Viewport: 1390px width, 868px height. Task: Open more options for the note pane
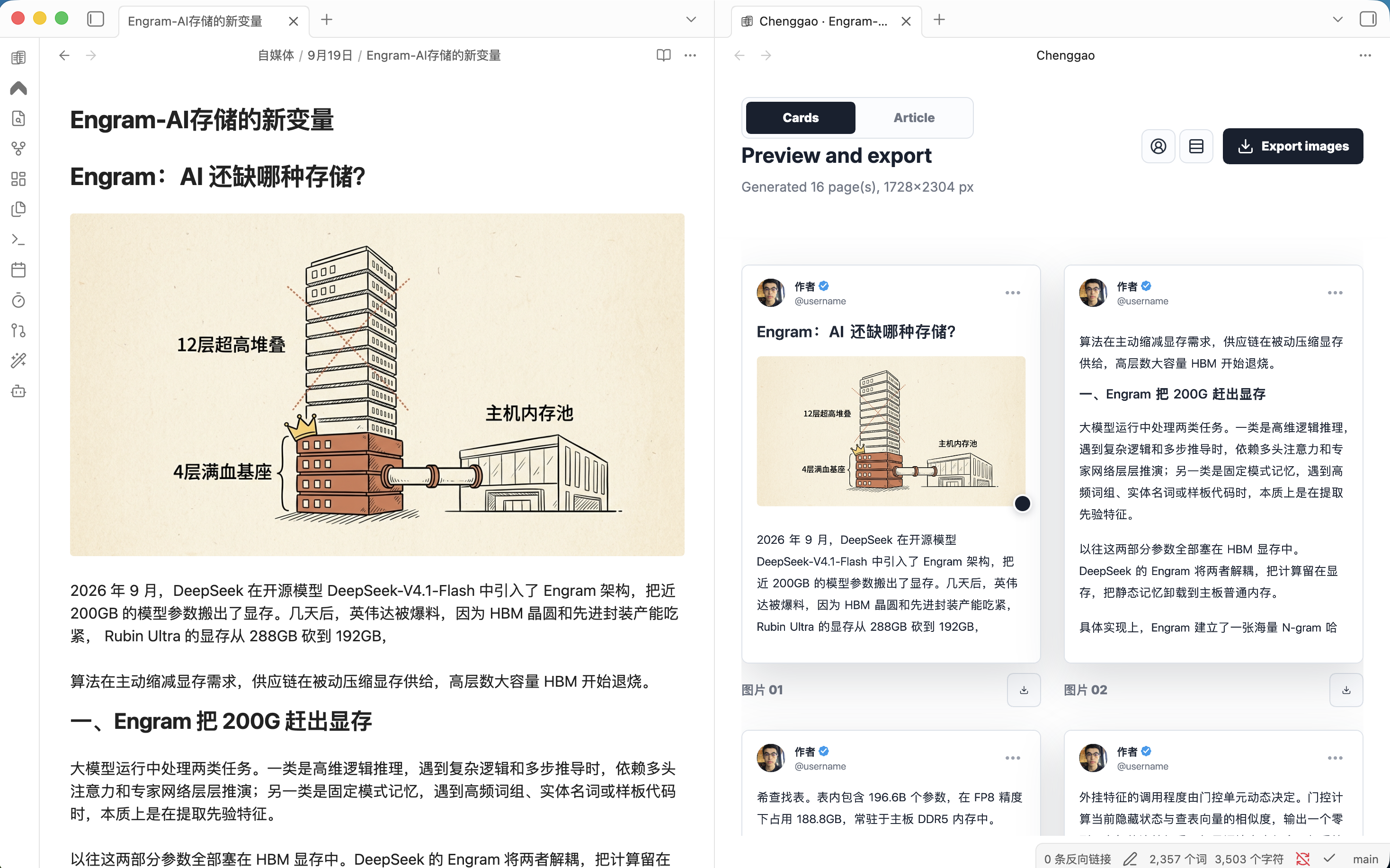pos(691,55)
